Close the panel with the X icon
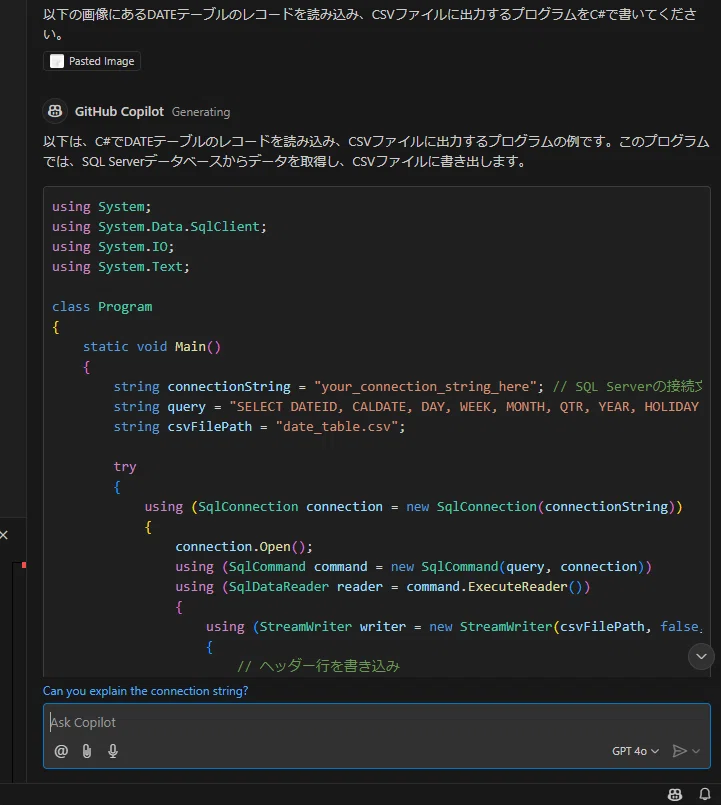 (x=4, y=535)
